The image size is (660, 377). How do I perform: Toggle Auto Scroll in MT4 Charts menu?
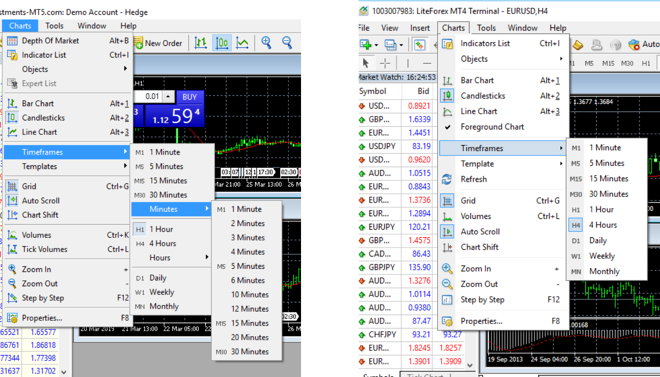coord(503,232)
